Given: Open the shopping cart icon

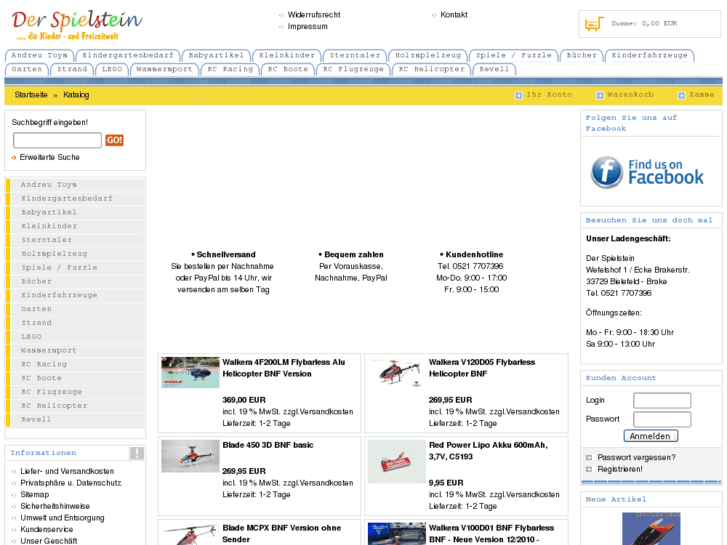Looking at the screenshot, I should (x=594, y=23).
